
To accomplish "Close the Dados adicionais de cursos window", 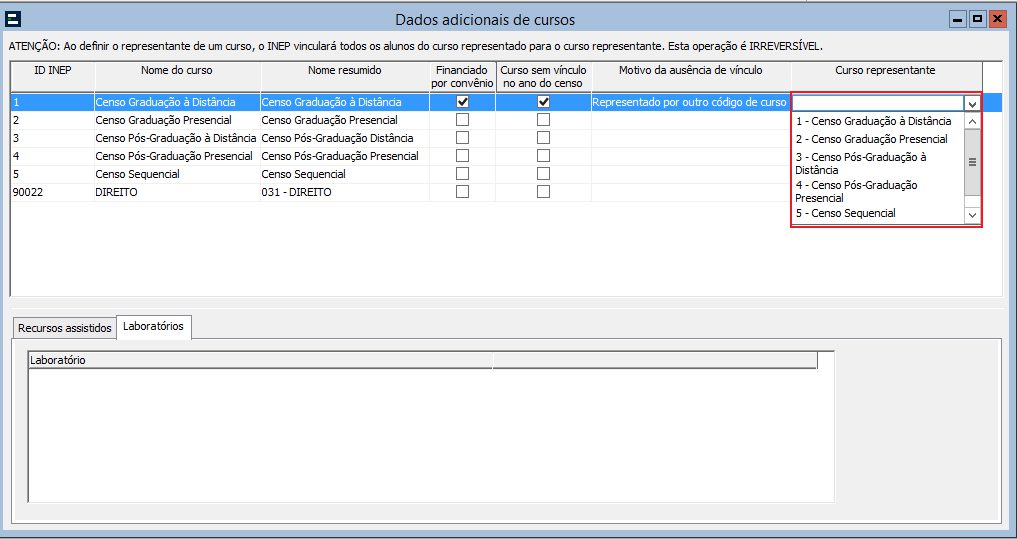I will click(996, 19).
